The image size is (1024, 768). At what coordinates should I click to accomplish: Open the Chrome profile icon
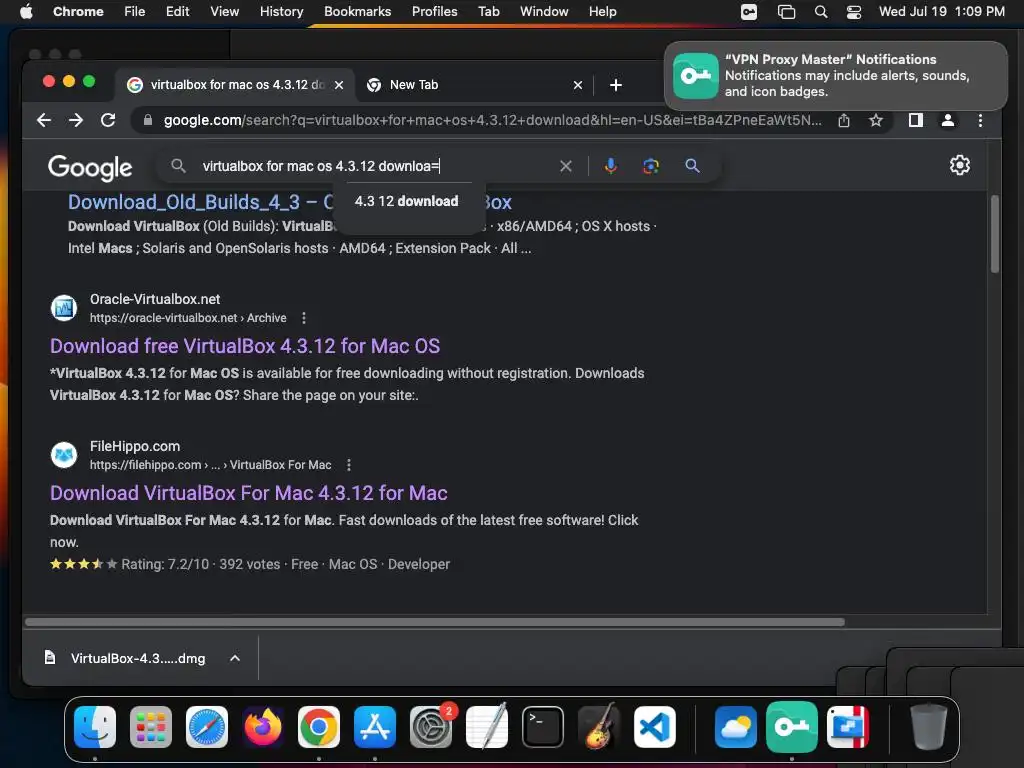pyautogui.click(x=948, y=120)
